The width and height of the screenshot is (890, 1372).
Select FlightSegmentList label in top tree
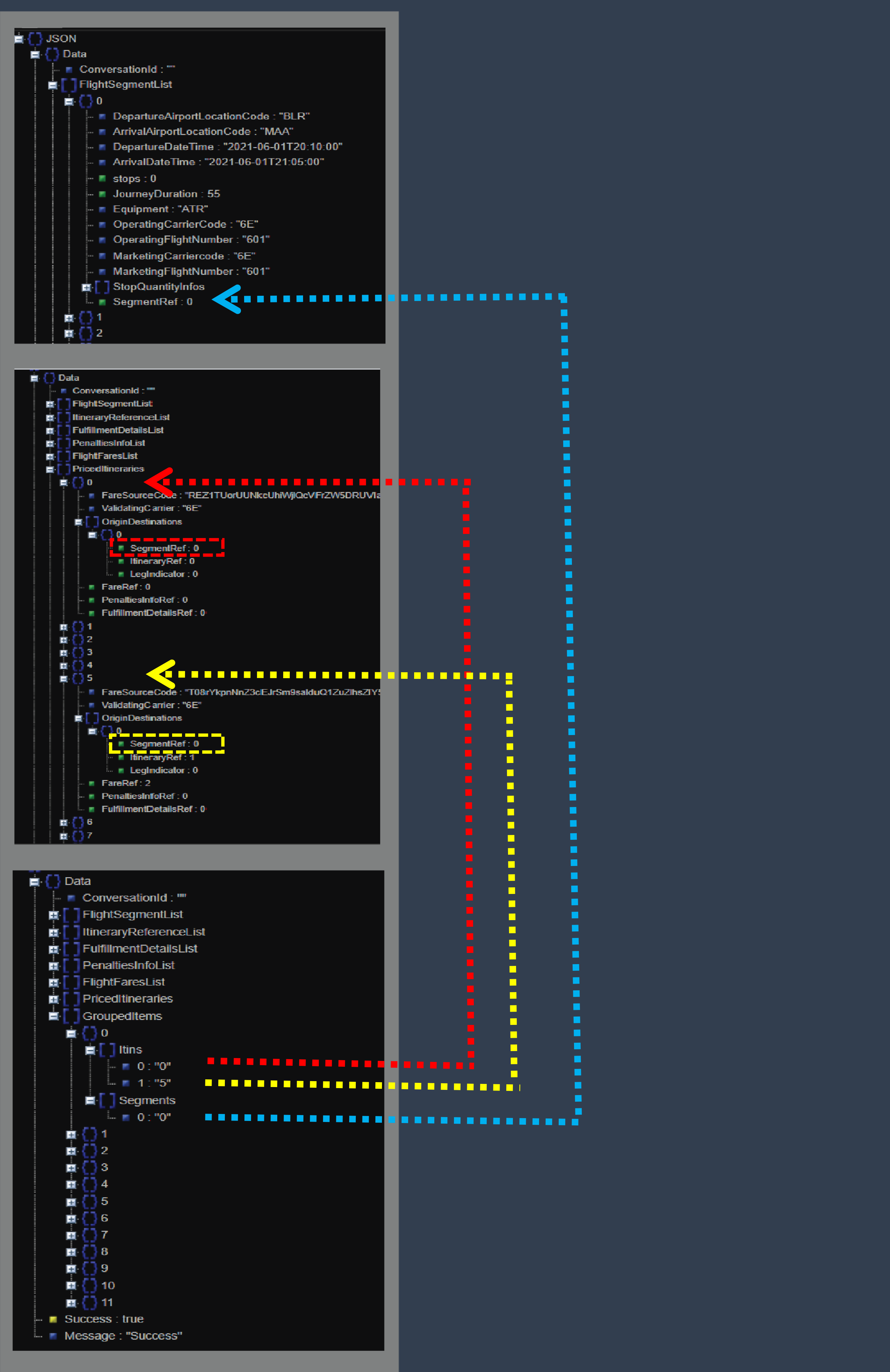pyautogui.click(x=126, y=85)
